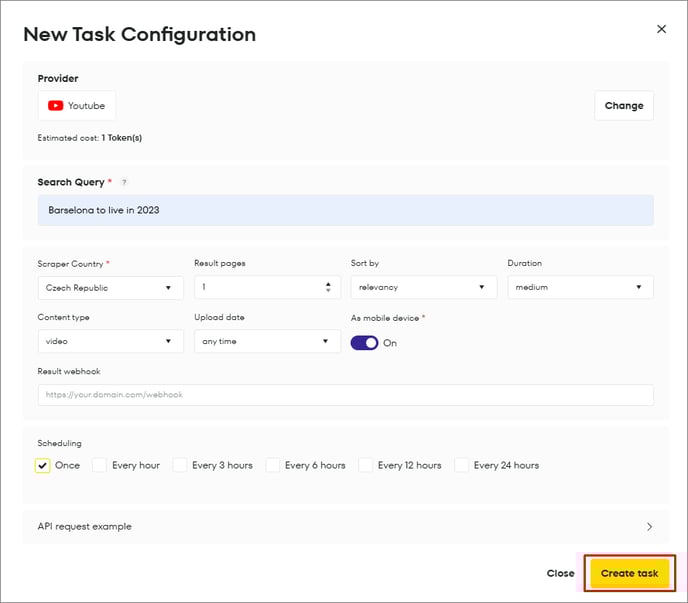The height and width of the screenshot is (603, 688).
Task: Click the Create task button
Action: pyautogui.click(x=630, y=573)
